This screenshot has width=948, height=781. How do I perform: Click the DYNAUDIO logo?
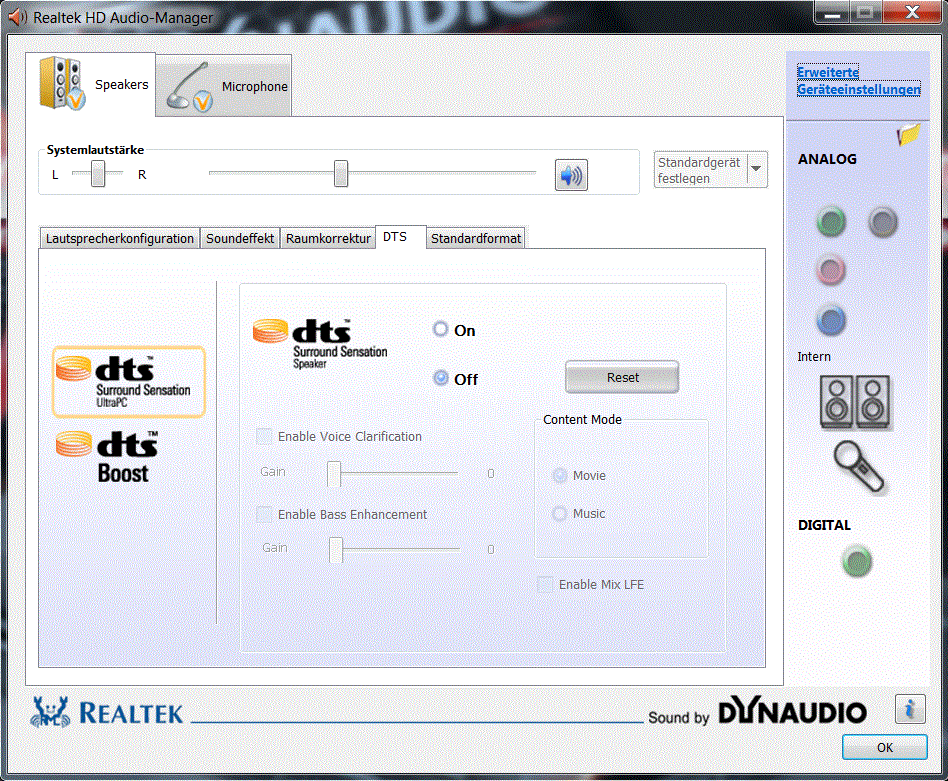(x=793, y=712)
